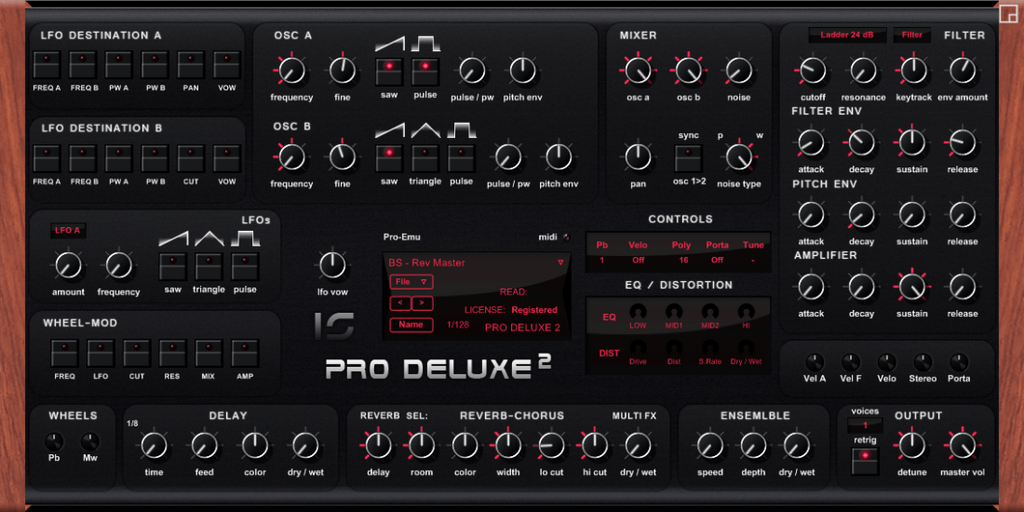Click the Dry / Wet distortion knob
The image size is (1024, 512).
point(746,347)
